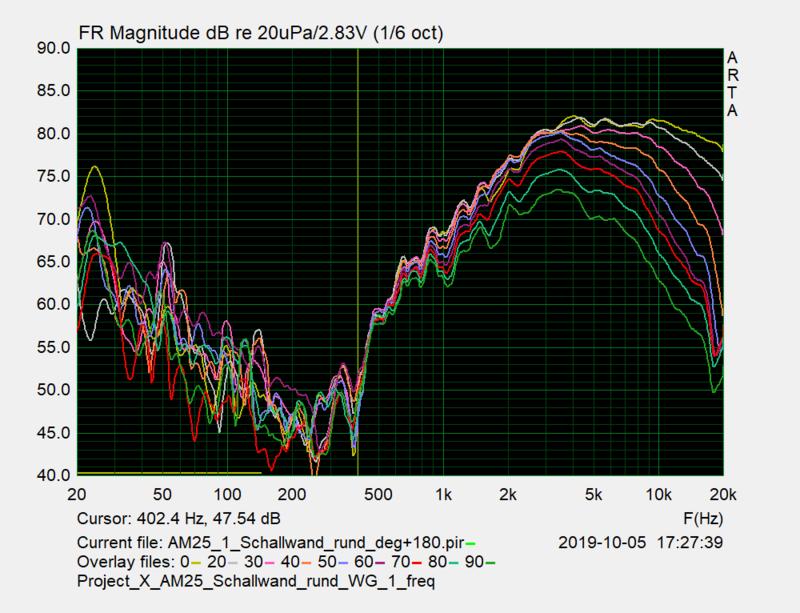Click the red legend dash for overlay 70
800x613 pixels.
(x=417, y=563)
